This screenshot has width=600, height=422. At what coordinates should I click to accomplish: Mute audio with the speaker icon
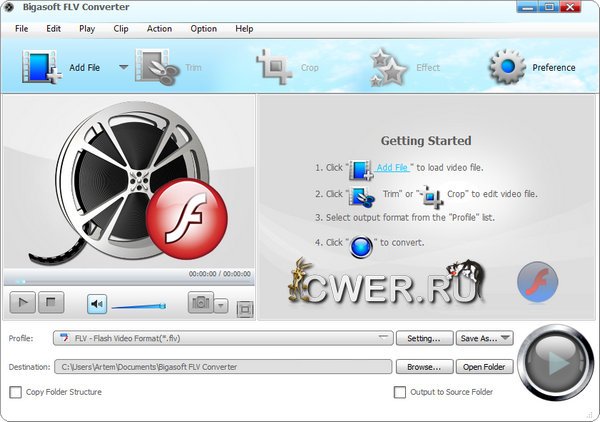coord(96,304)
